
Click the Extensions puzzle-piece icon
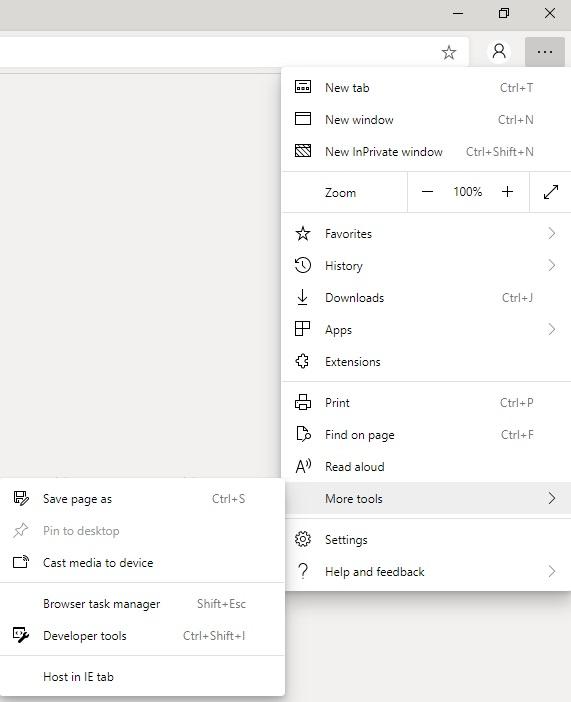point(302,361)
